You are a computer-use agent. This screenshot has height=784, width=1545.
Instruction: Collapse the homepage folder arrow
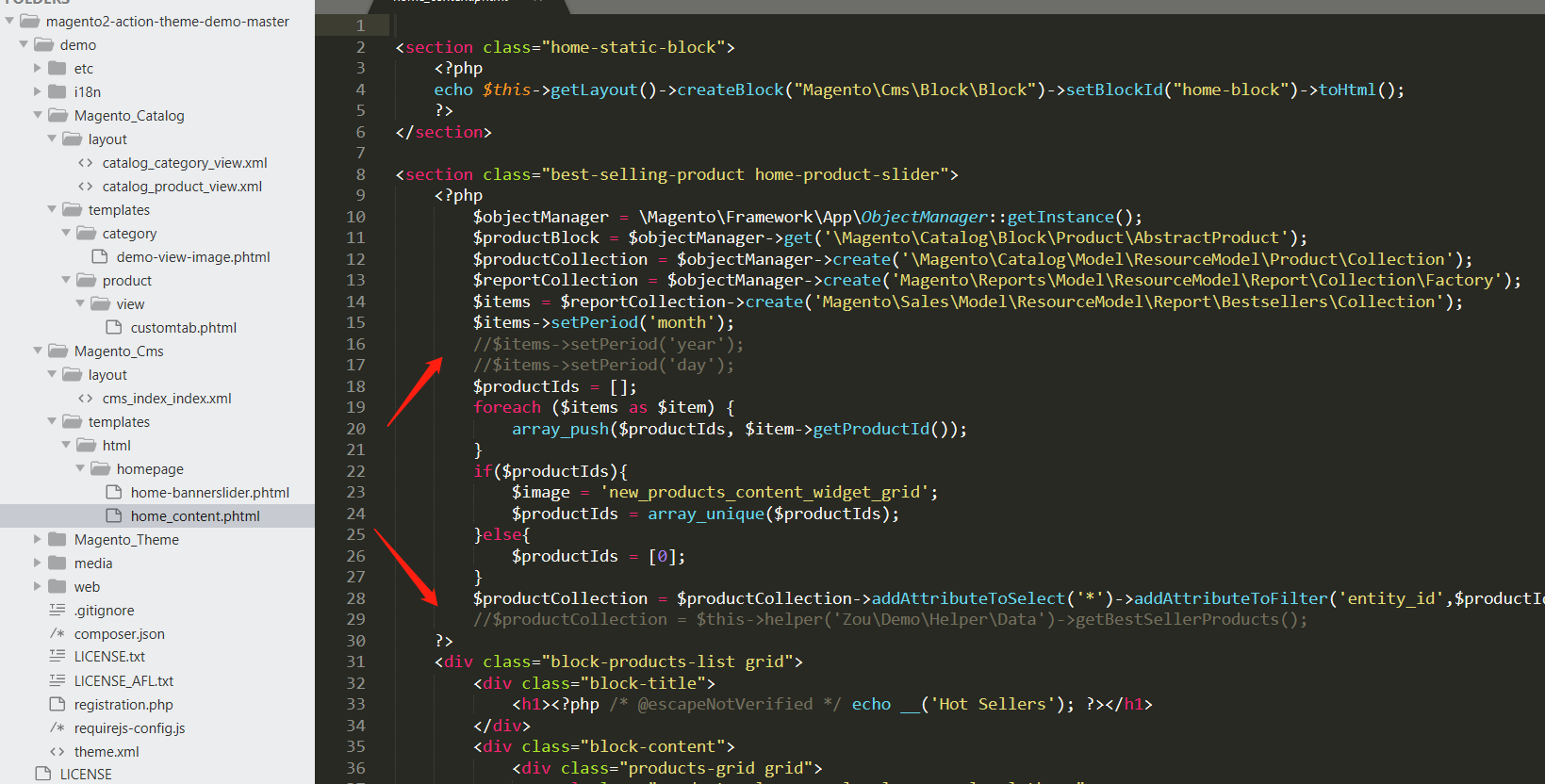(x=80, y=468)
